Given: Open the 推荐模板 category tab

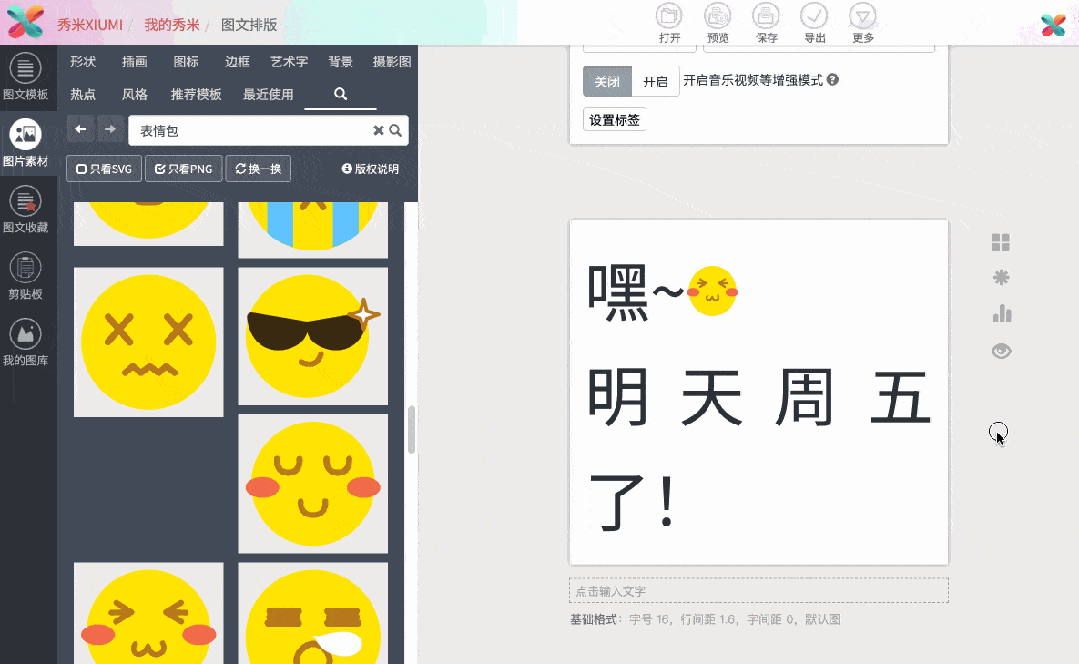Looking at the screenshot, I should point(195,94).
